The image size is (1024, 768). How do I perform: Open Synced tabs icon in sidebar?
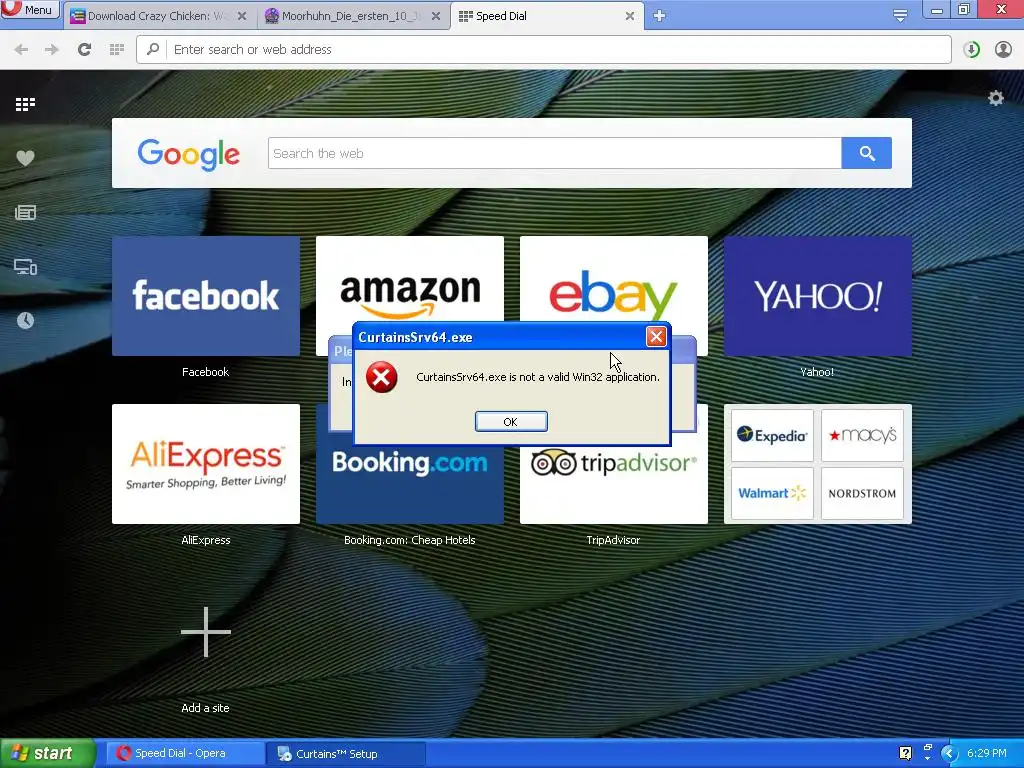pos(25,266)
